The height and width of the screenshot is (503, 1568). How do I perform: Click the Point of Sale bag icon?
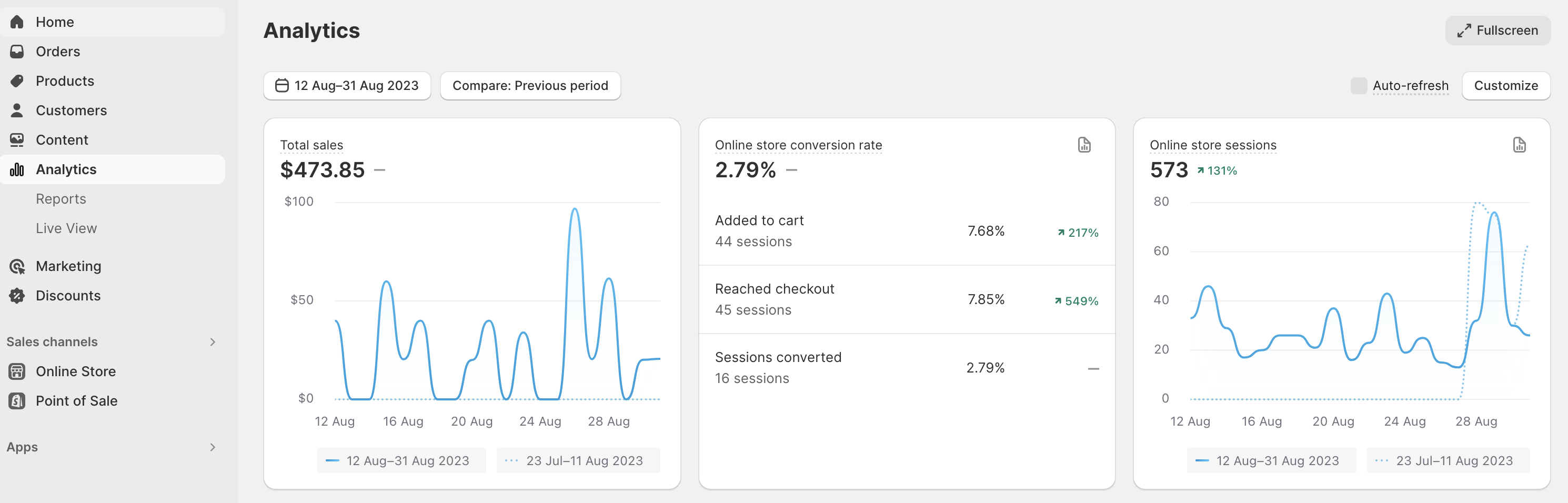[x=17, y=401]
